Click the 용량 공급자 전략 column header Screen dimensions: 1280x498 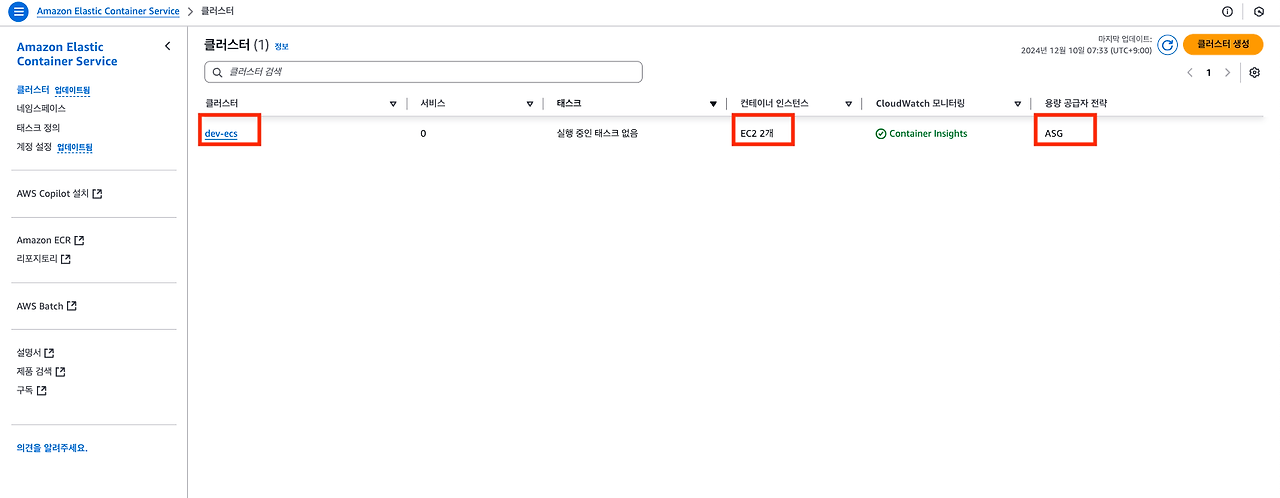(x=1076, y=104)
